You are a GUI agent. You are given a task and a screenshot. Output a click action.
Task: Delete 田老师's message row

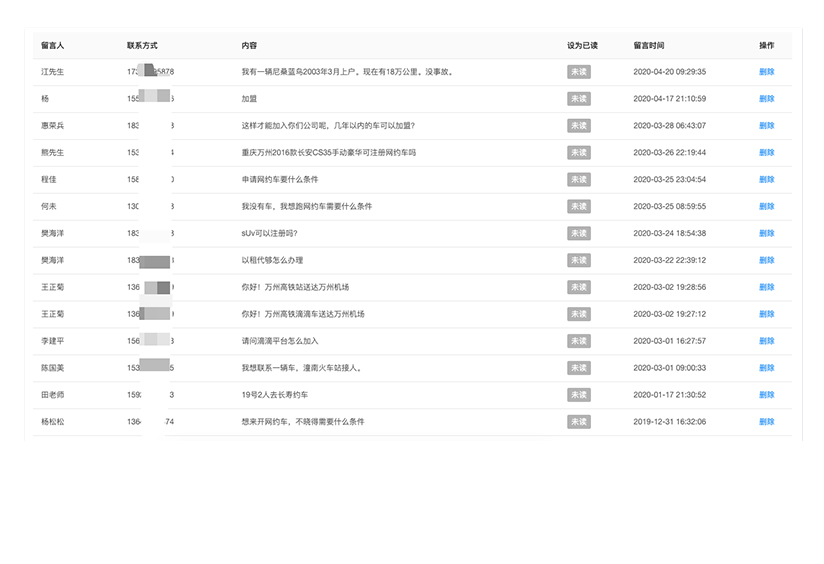click(766, 395)
